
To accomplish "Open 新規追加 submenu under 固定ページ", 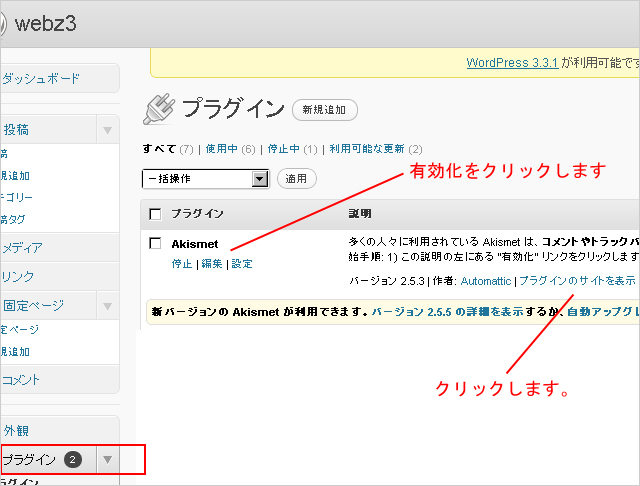I will click(x=15, y=351).
